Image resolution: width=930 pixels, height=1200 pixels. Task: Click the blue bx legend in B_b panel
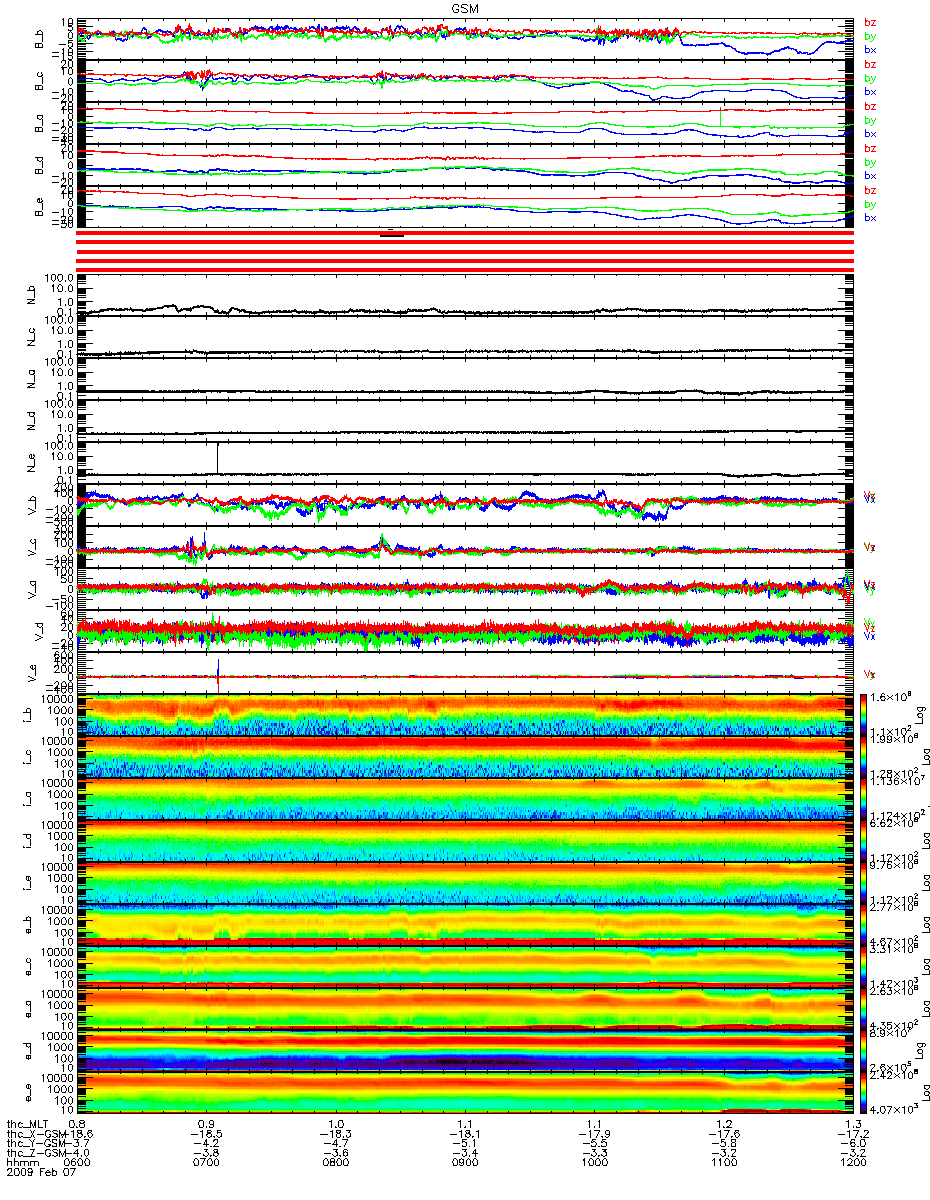869,49
